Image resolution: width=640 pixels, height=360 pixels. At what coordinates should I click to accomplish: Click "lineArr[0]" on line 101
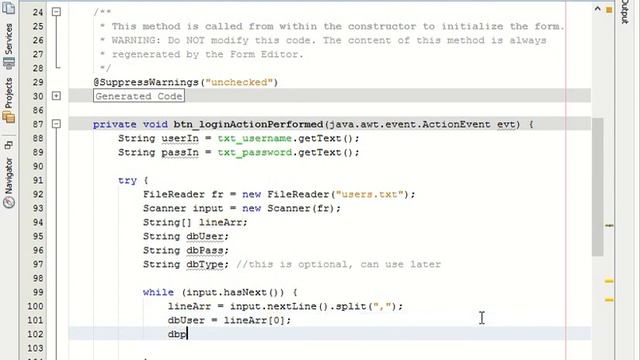(254, 320)
